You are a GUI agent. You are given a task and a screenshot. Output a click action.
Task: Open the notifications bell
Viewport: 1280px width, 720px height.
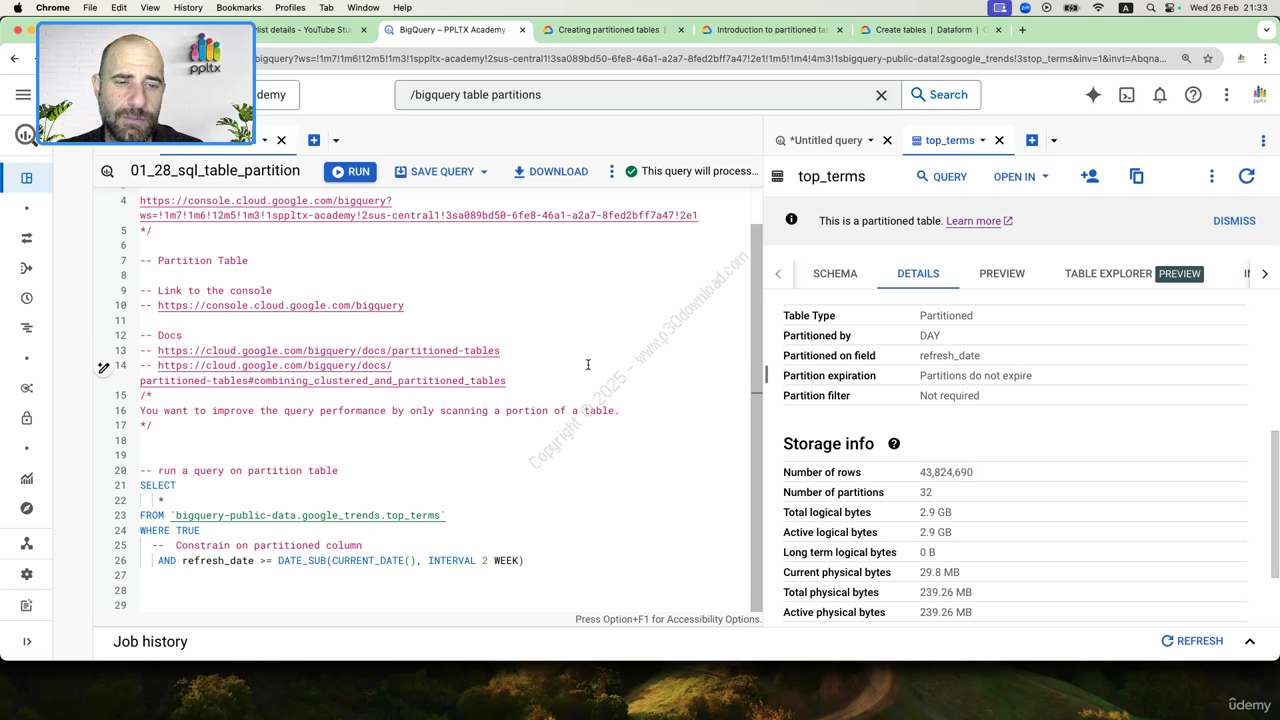click(x=1160, y=95)
